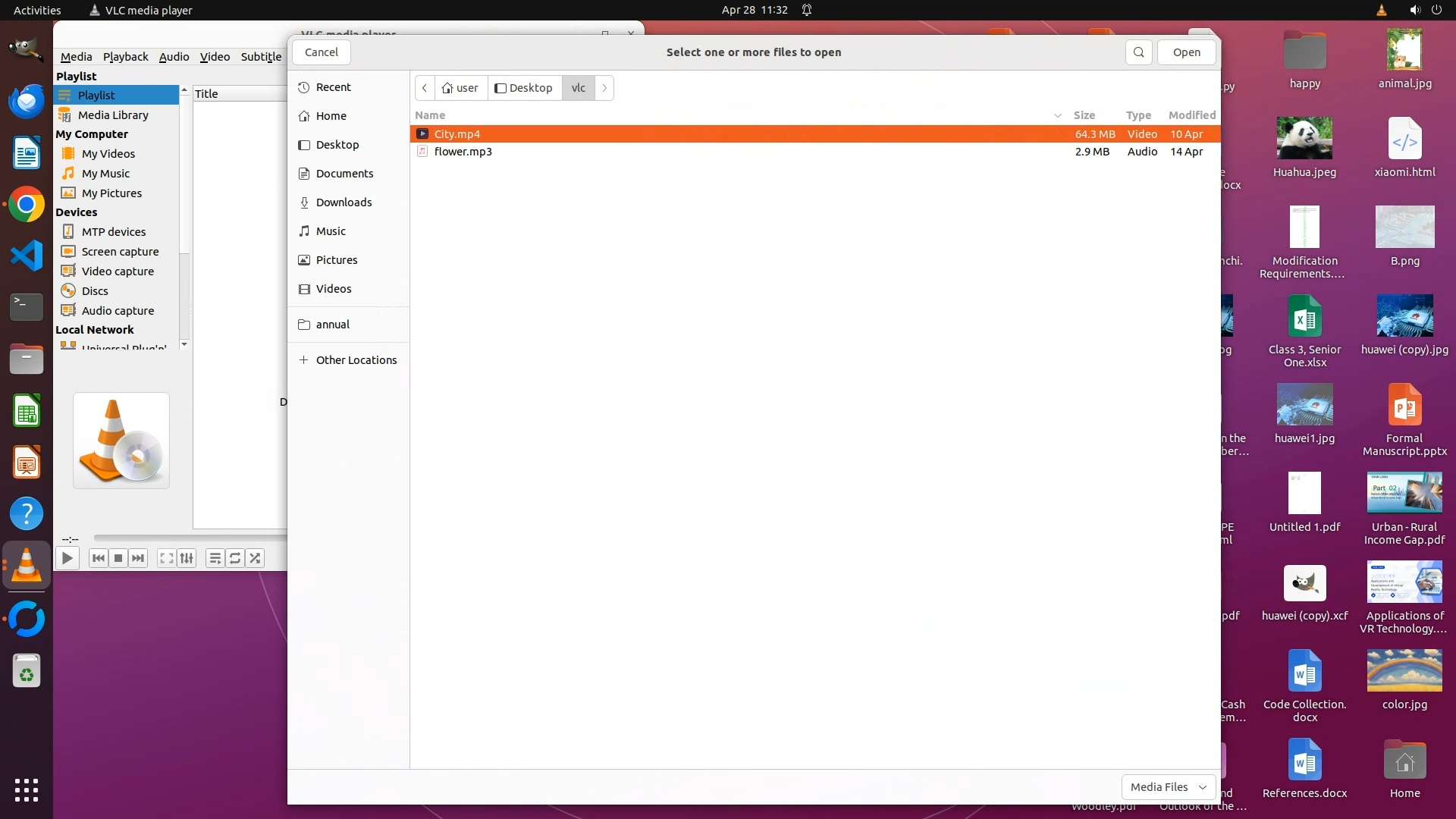This screenshot has height=819, width=1456.
Task: Click the Stop playback icon
Action: pos(118,559)
